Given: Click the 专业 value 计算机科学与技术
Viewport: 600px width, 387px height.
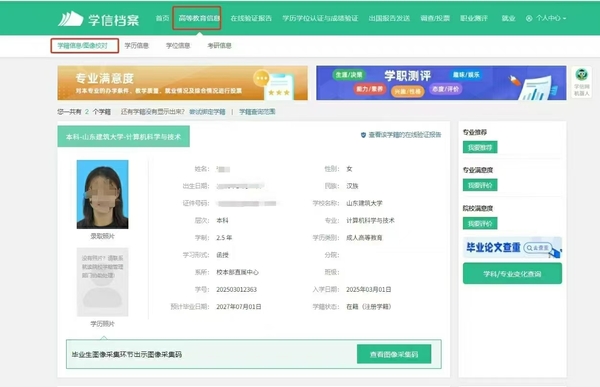Looking at the screenshot, I should click(x=370, y=220).
